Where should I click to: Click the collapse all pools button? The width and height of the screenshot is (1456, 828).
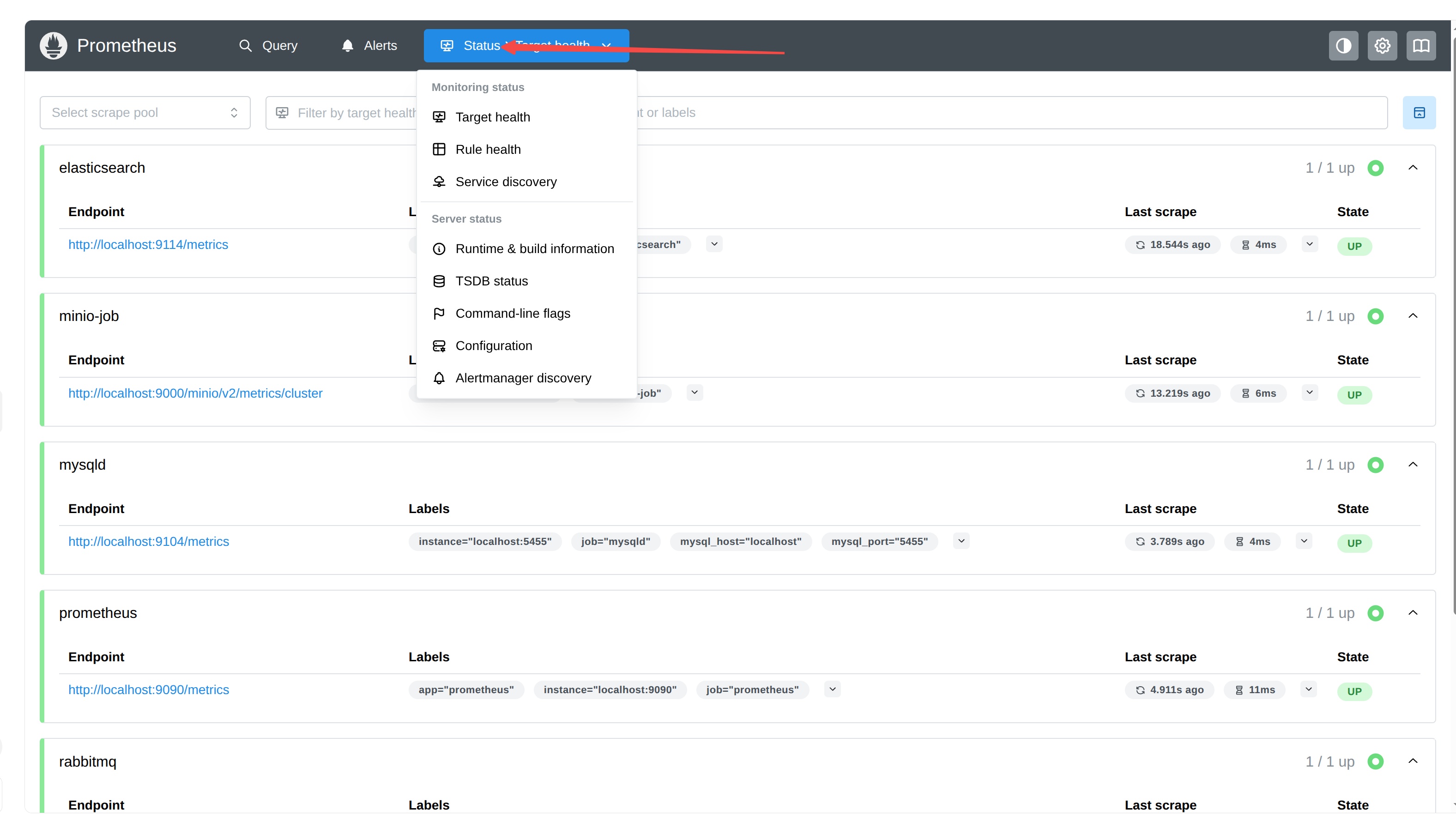(x=1419, y=113)
